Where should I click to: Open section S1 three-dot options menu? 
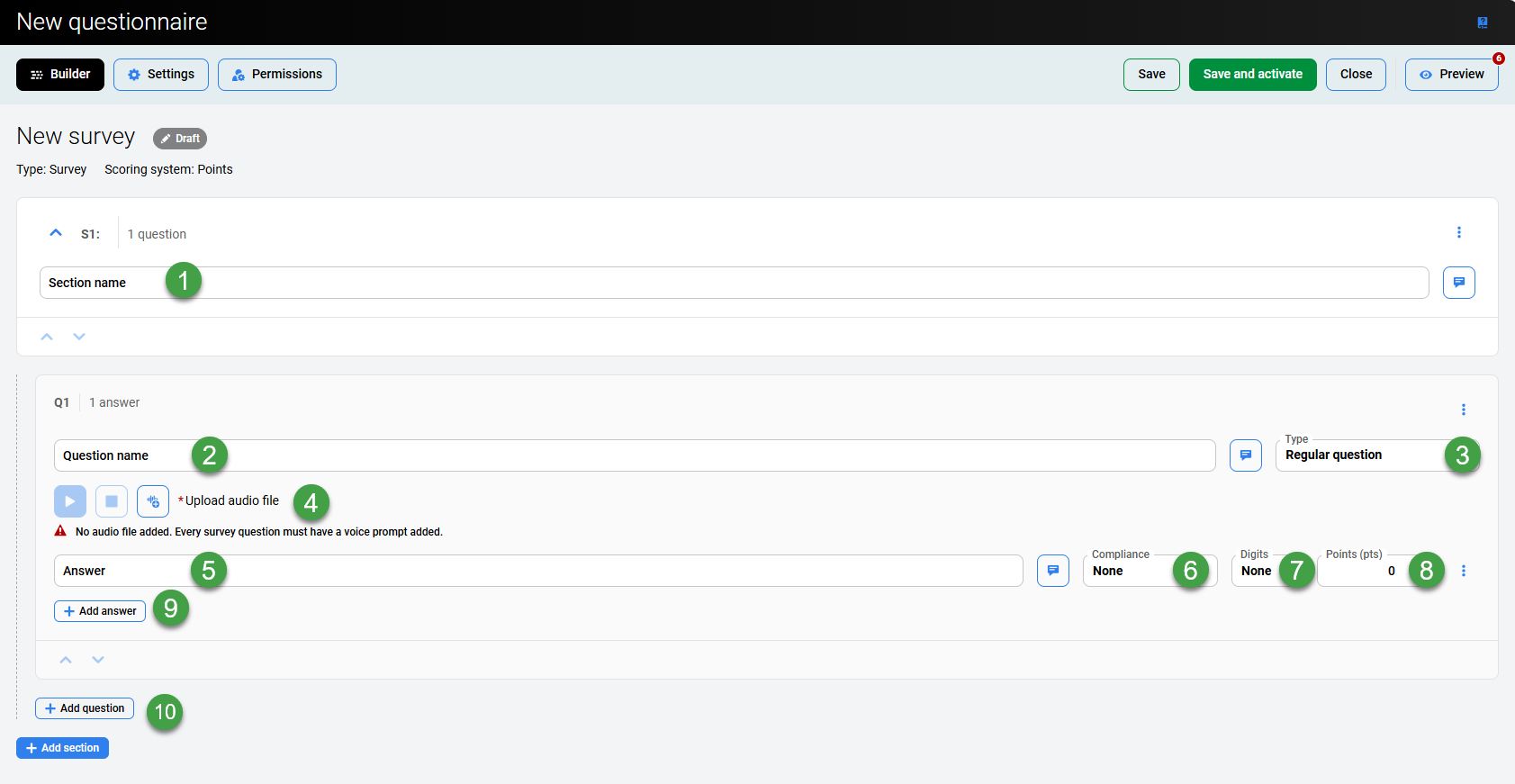coord(1458,233)
